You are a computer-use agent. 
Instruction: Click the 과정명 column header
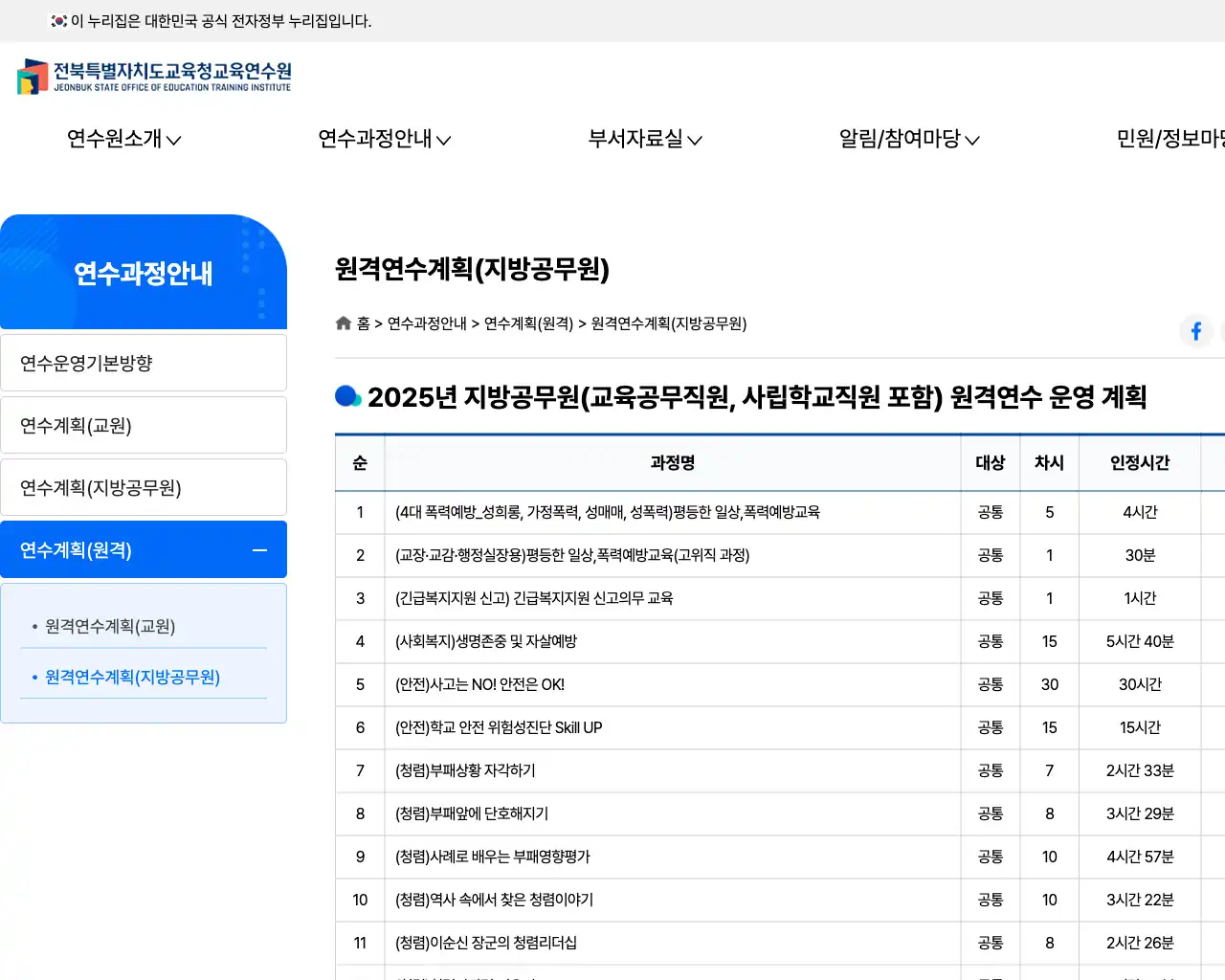point(673,462)
